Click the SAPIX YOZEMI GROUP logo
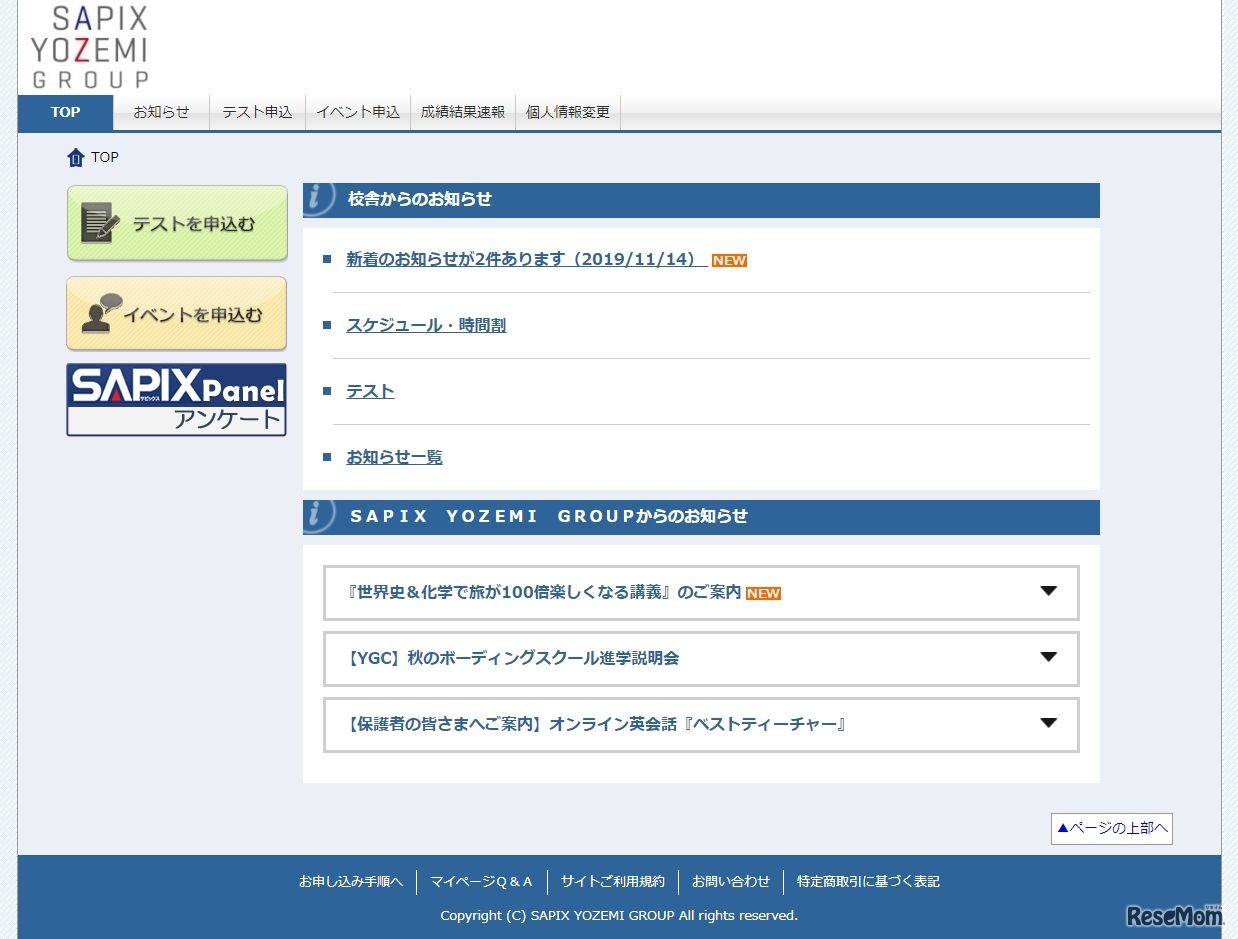This screenshot has width=1238, height=939. click(x=90, y=47)
